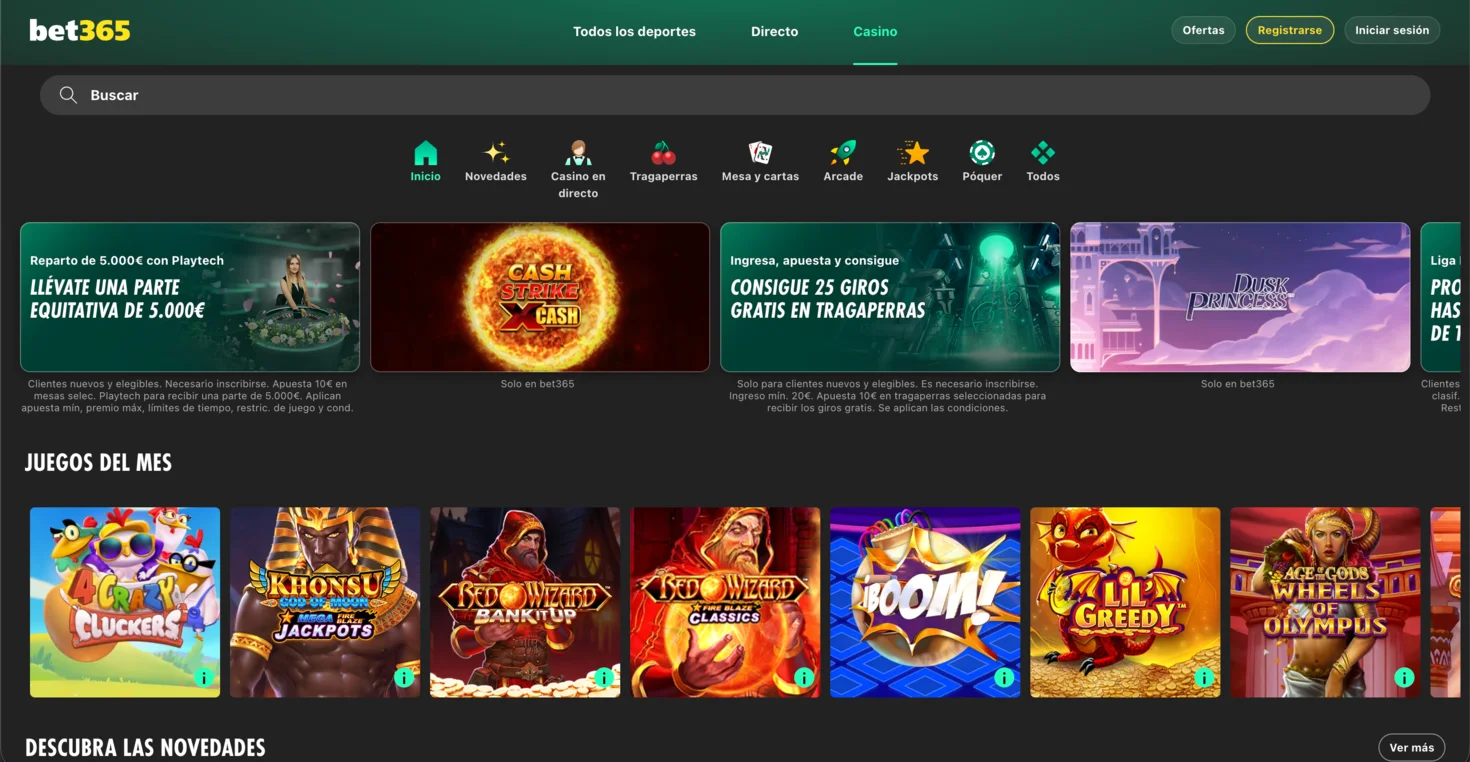
Task: Open the Póquer chip icon
Action: [982, 153]
